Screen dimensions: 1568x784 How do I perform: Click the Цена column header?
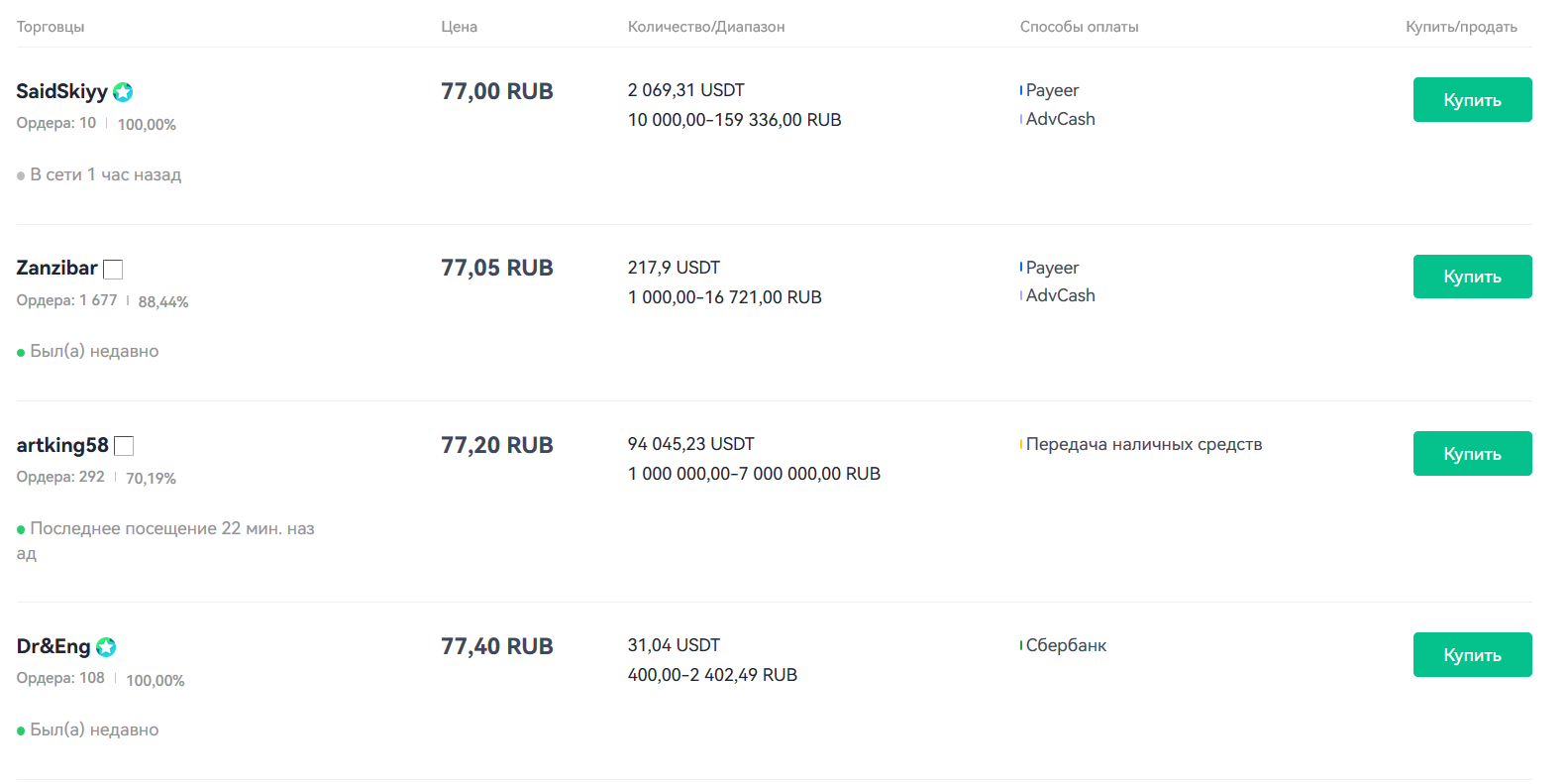[x=460, y=27]
